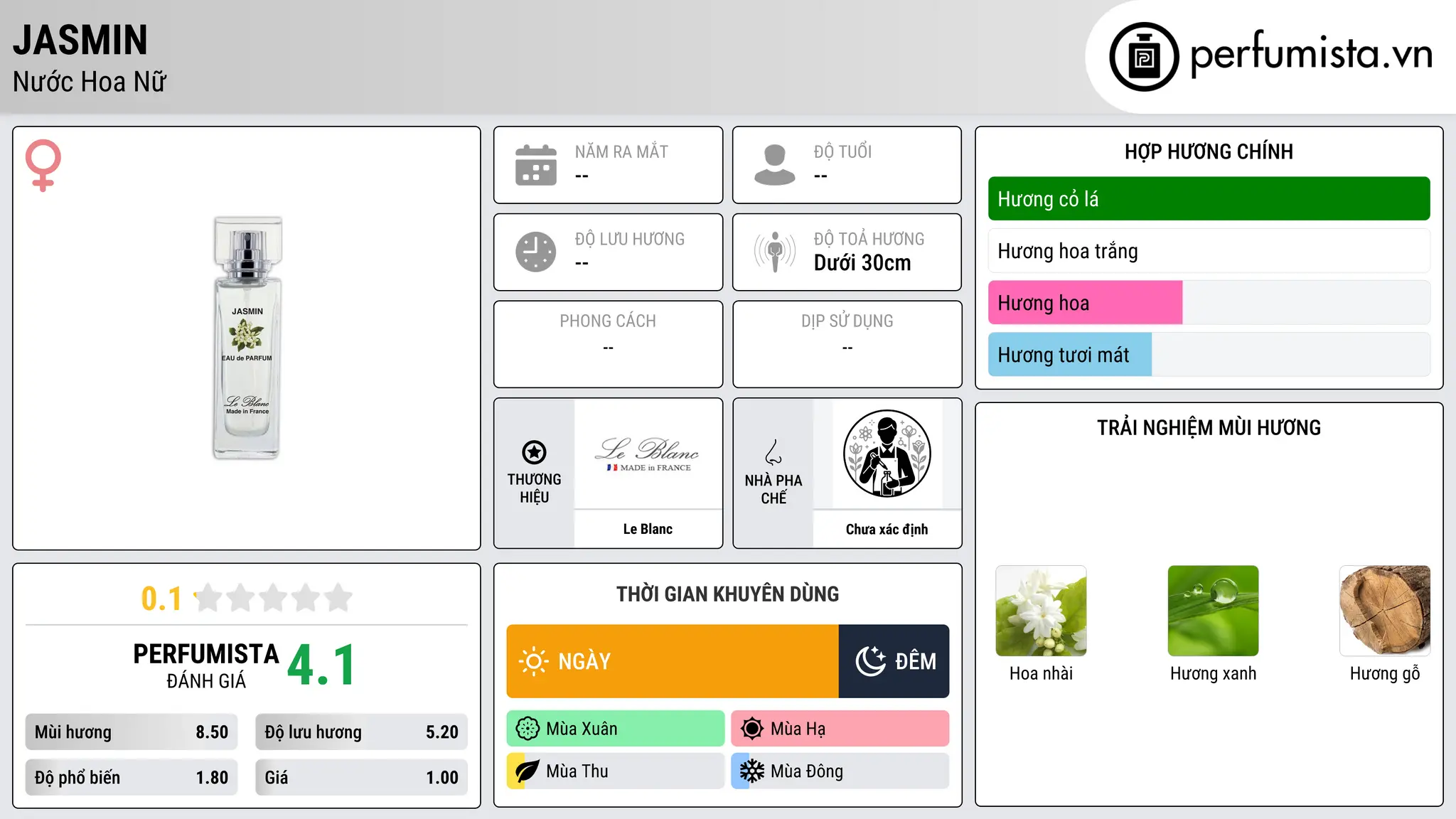Viewport: 1456px width, 819px height.
Task: Click the Hoa nhài caption text
Action: coord(1041,673)
